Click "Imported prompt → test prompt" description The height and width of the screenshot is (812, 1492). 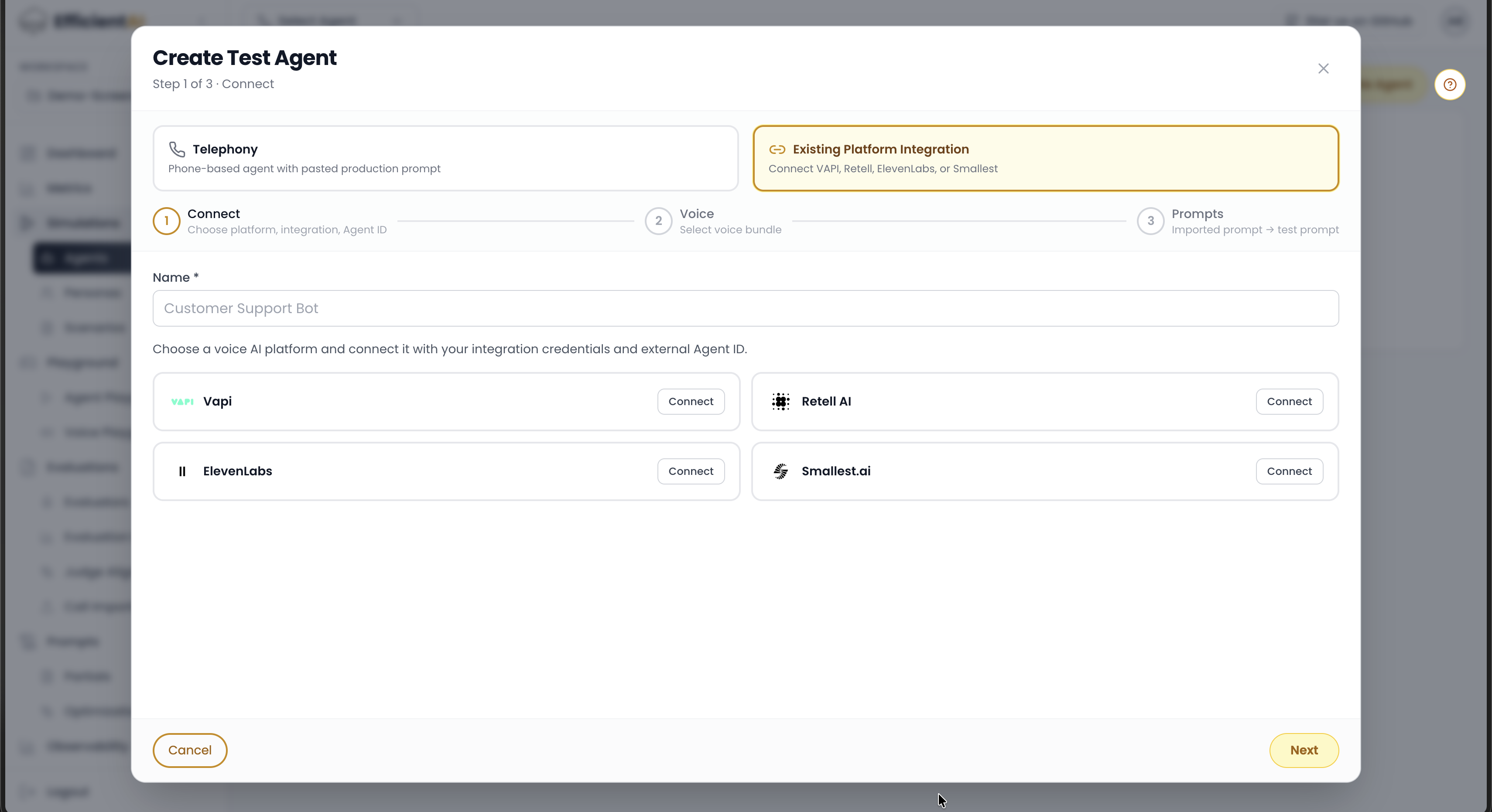[1255, 230]
